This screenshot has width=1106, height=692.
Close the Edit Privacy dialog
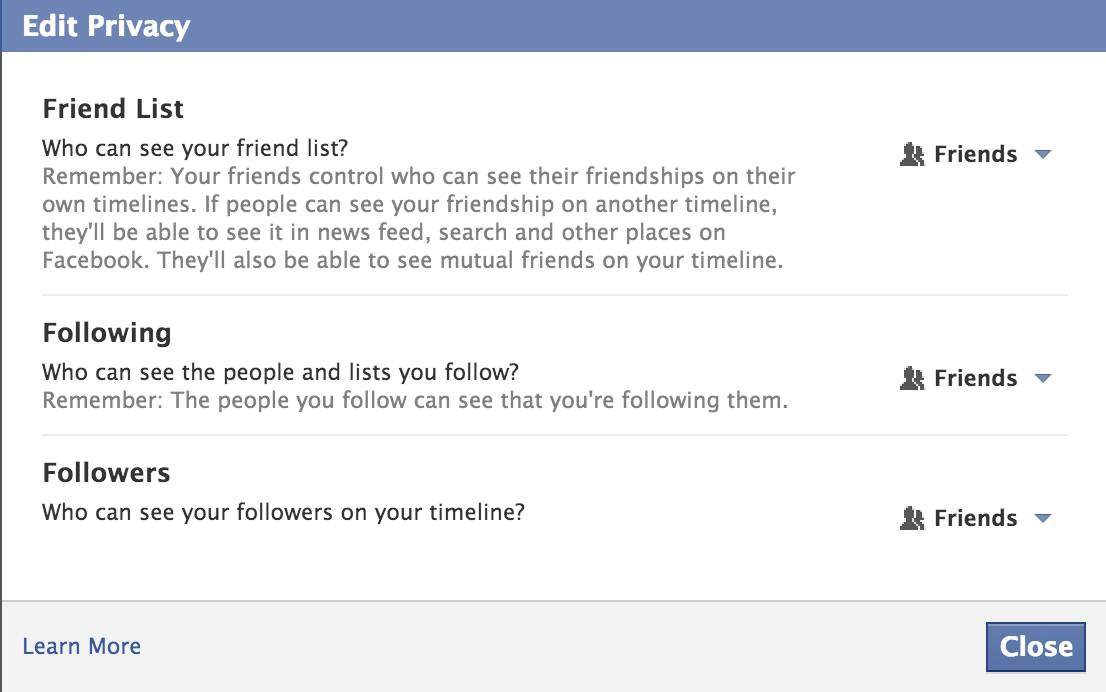coord(1035,646)
